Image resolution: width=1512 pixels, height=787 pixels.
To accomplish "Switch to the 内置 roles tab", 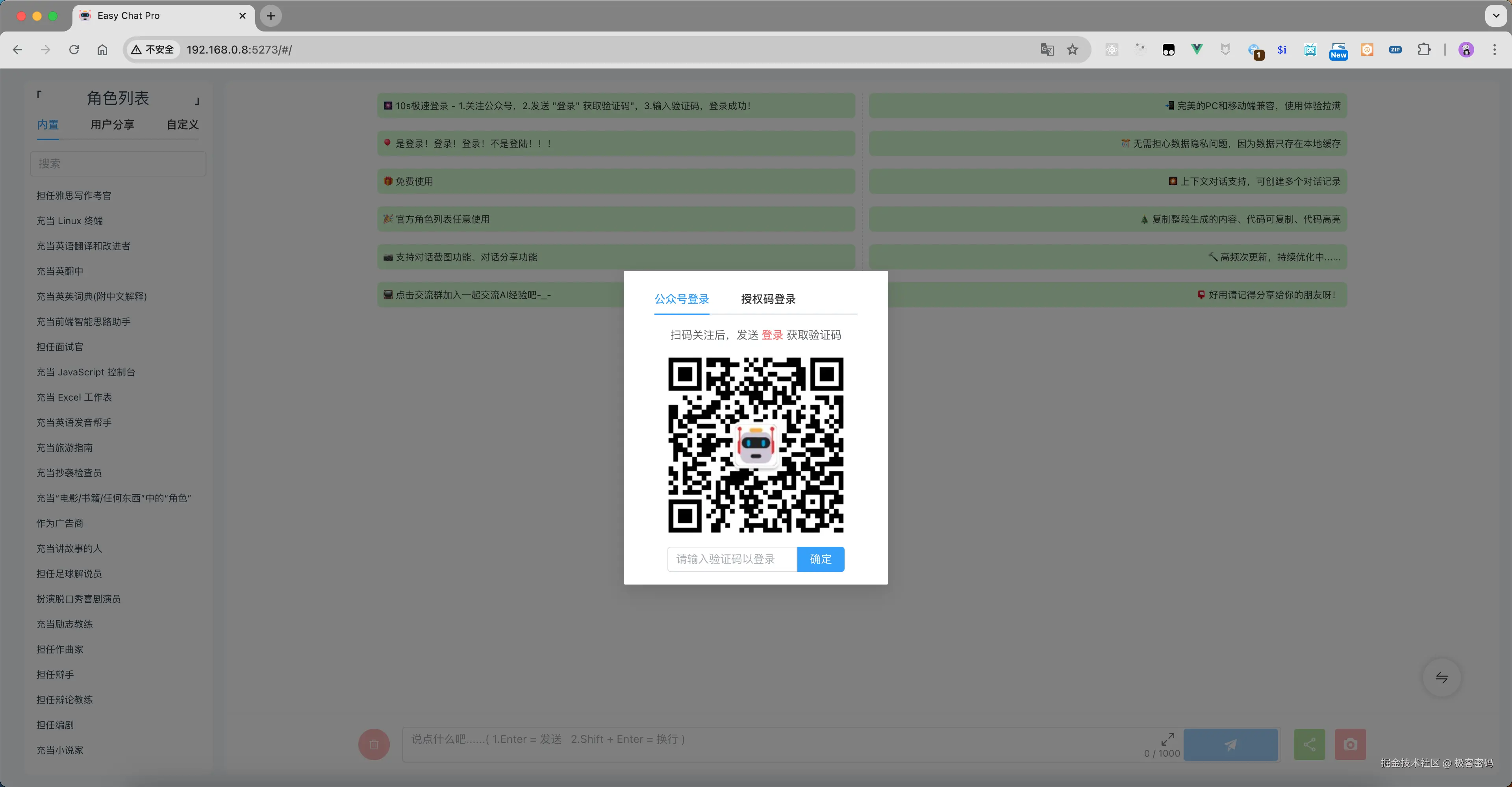I will [x=48, y=124].
